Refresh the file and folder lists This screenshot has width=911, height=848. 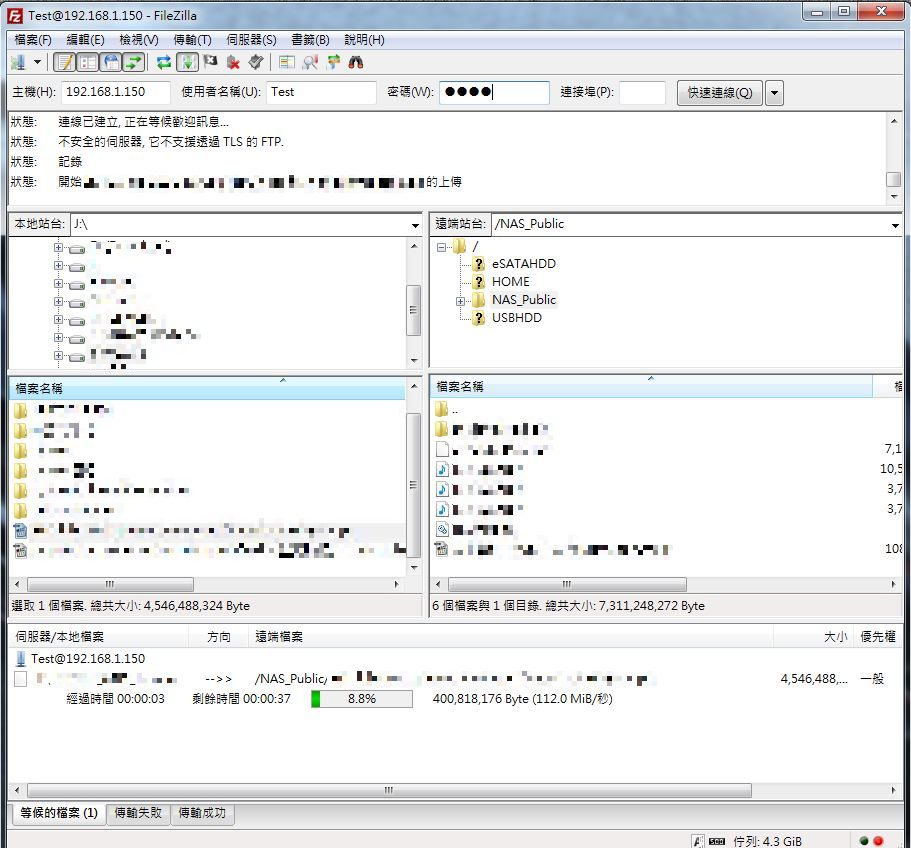pos(164,62)
